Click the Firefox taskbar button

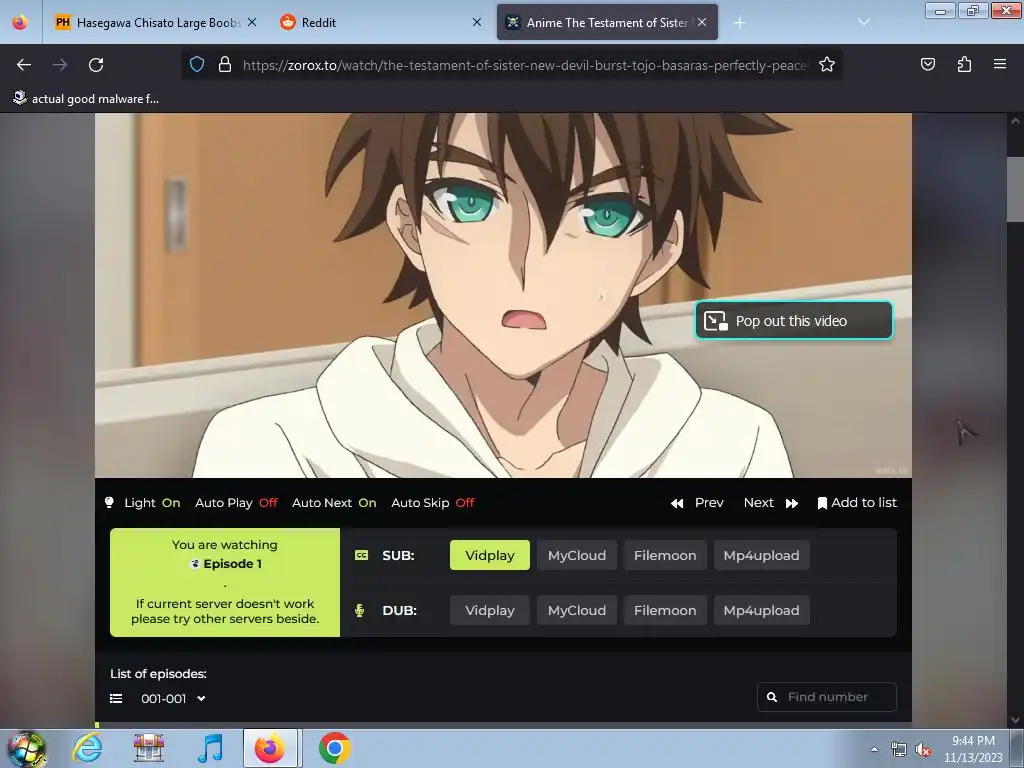click(x=270, y=748)
